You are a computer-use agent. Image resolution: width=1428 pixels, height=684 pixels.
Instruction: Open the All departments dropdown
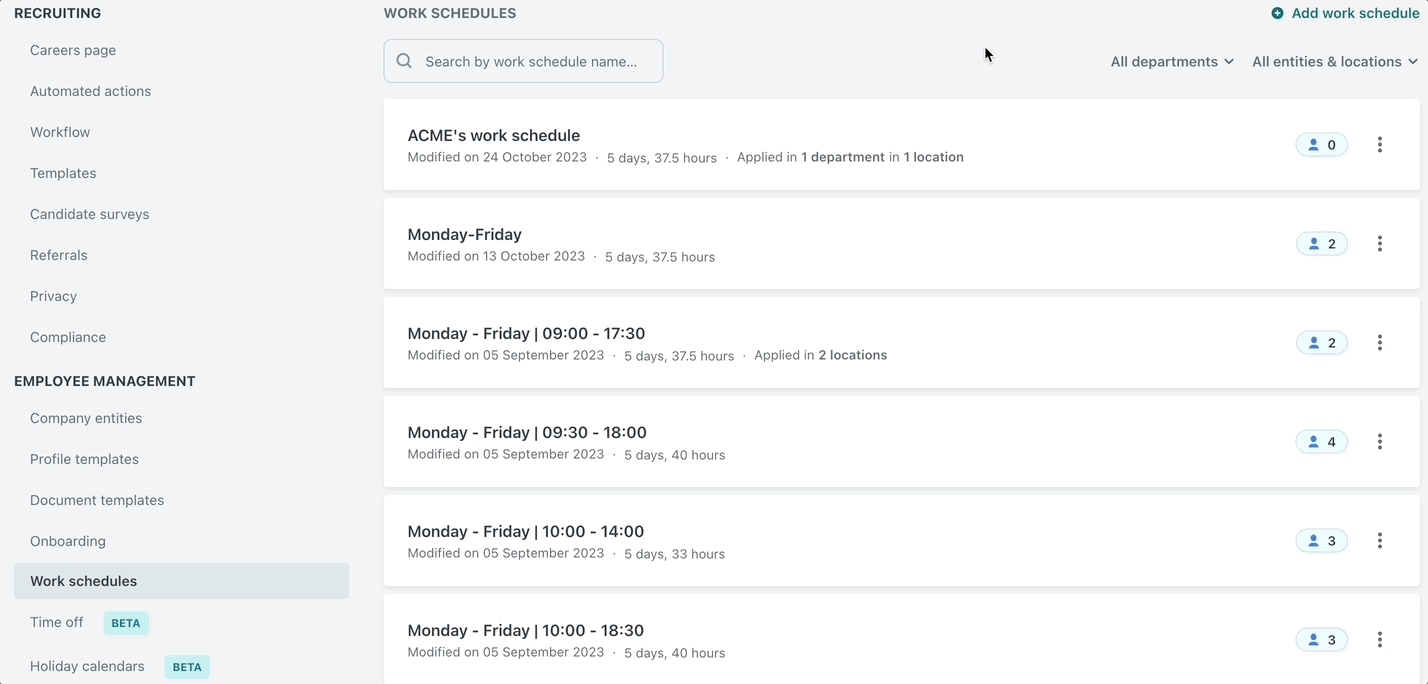point(1171,61)
